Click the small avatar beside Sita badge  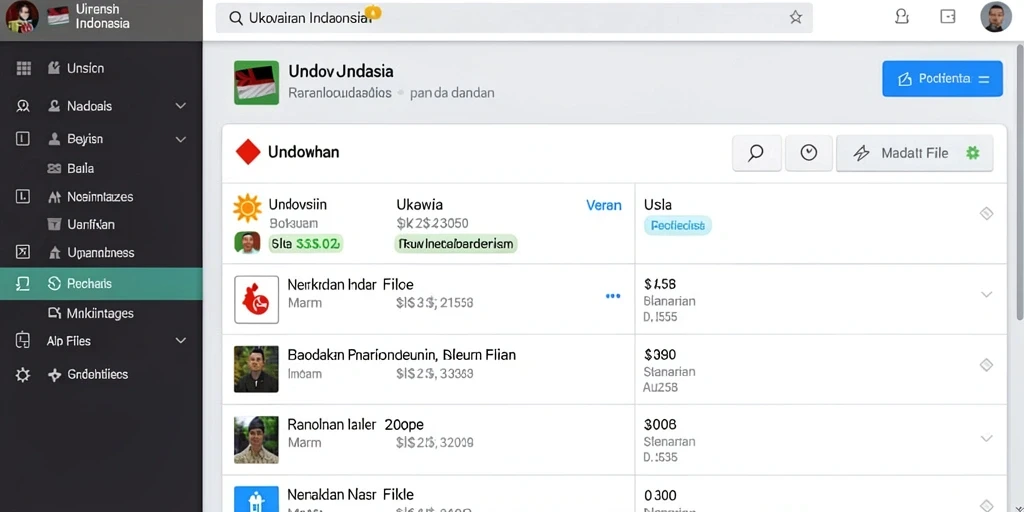[x=247, y=243]
